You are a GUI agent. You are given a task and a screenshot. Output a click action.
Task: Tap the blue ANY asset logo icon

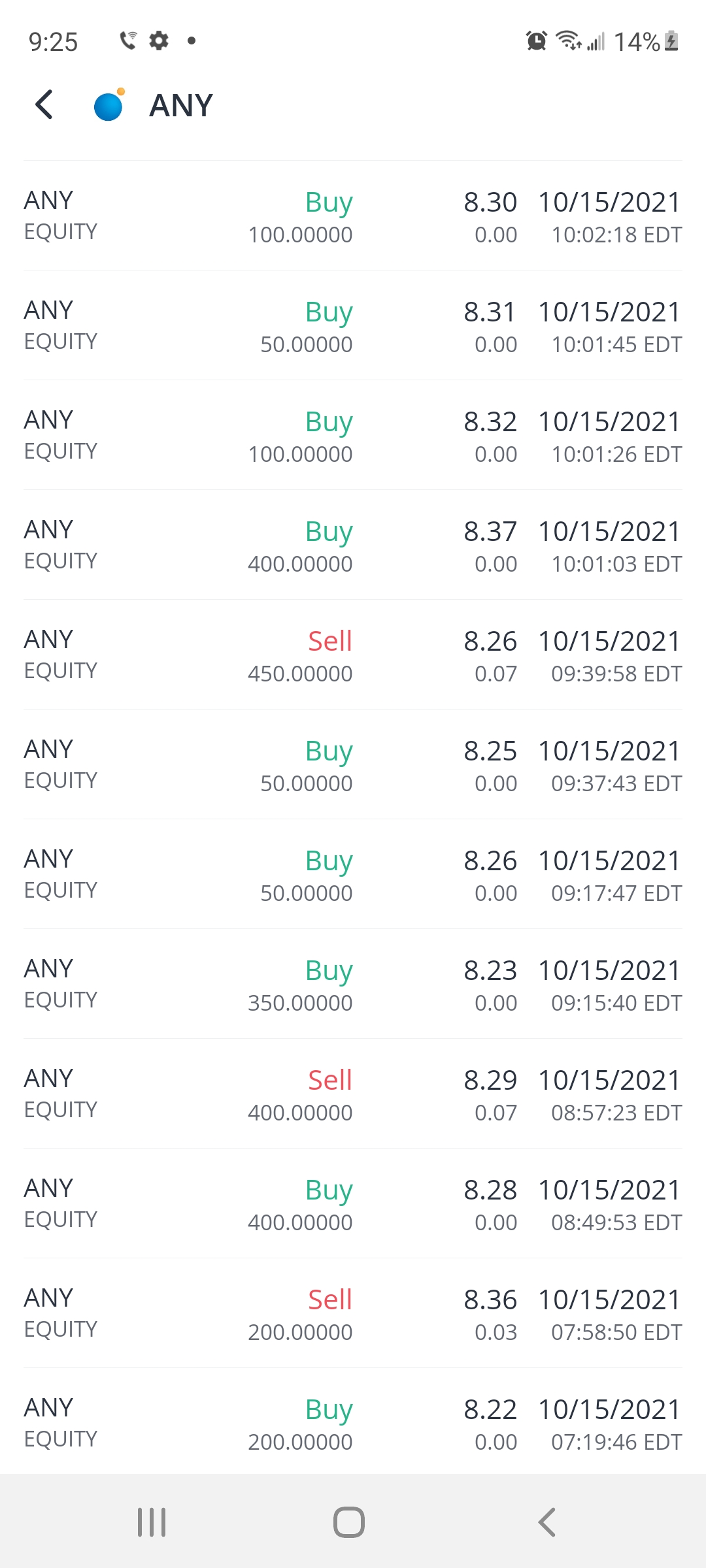click(109, 106)
